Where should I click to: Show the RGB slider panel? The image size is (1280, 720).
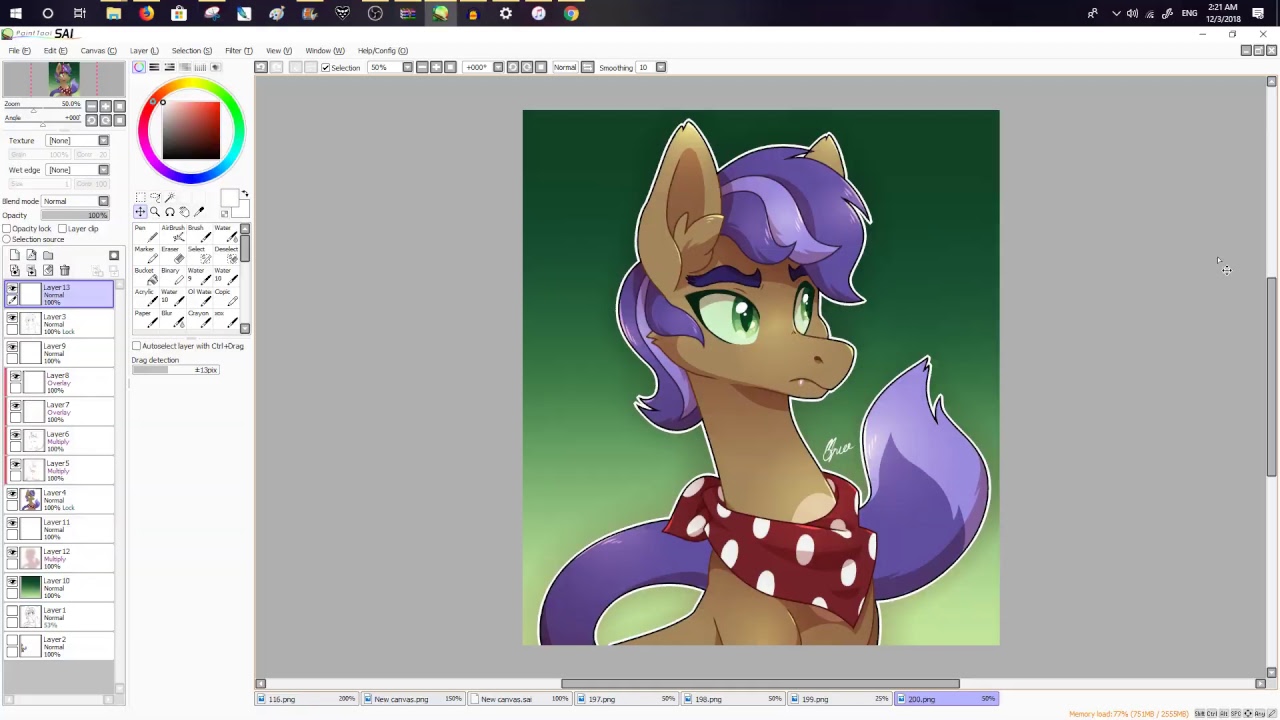pyautogui.click(x=154, y=67)
